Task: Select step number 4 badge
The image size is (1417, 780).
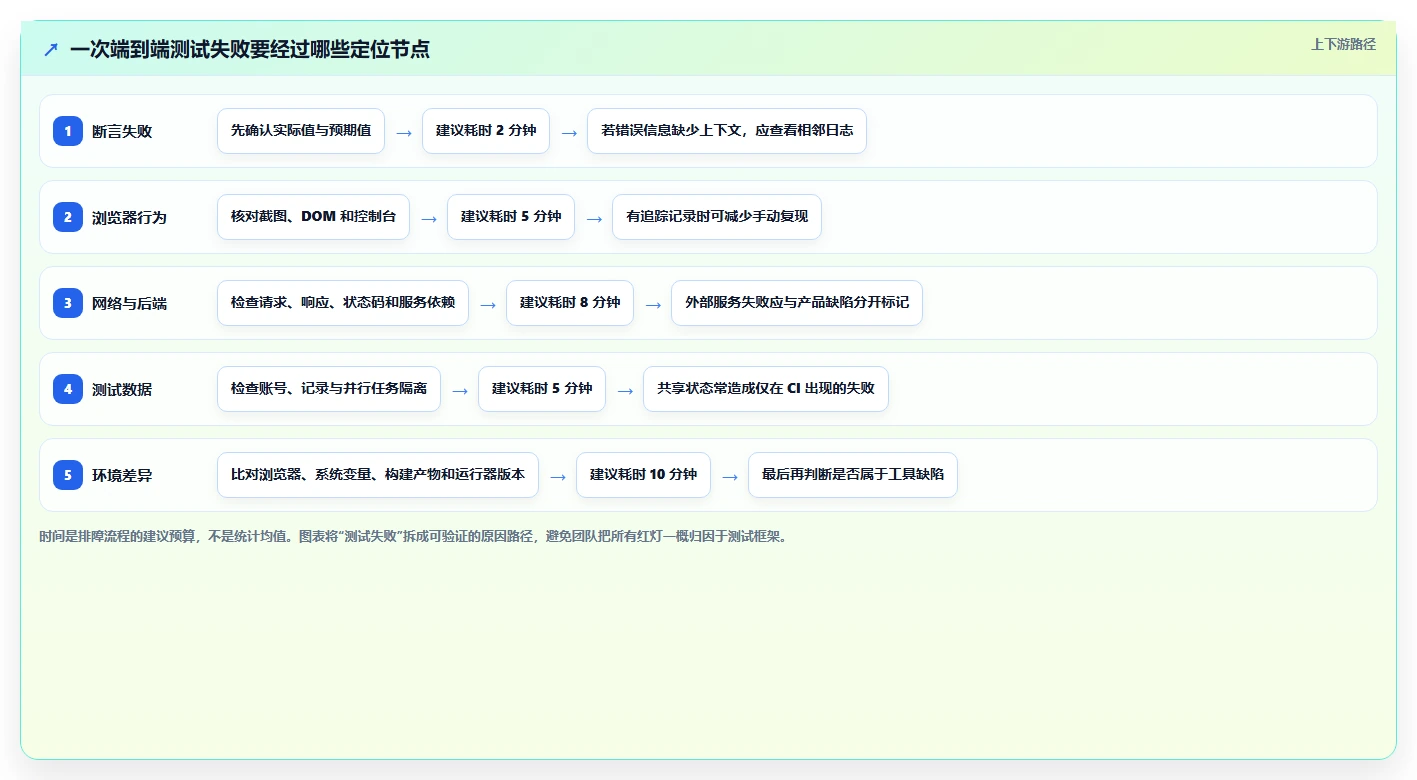Action: [x=68, y=388]
